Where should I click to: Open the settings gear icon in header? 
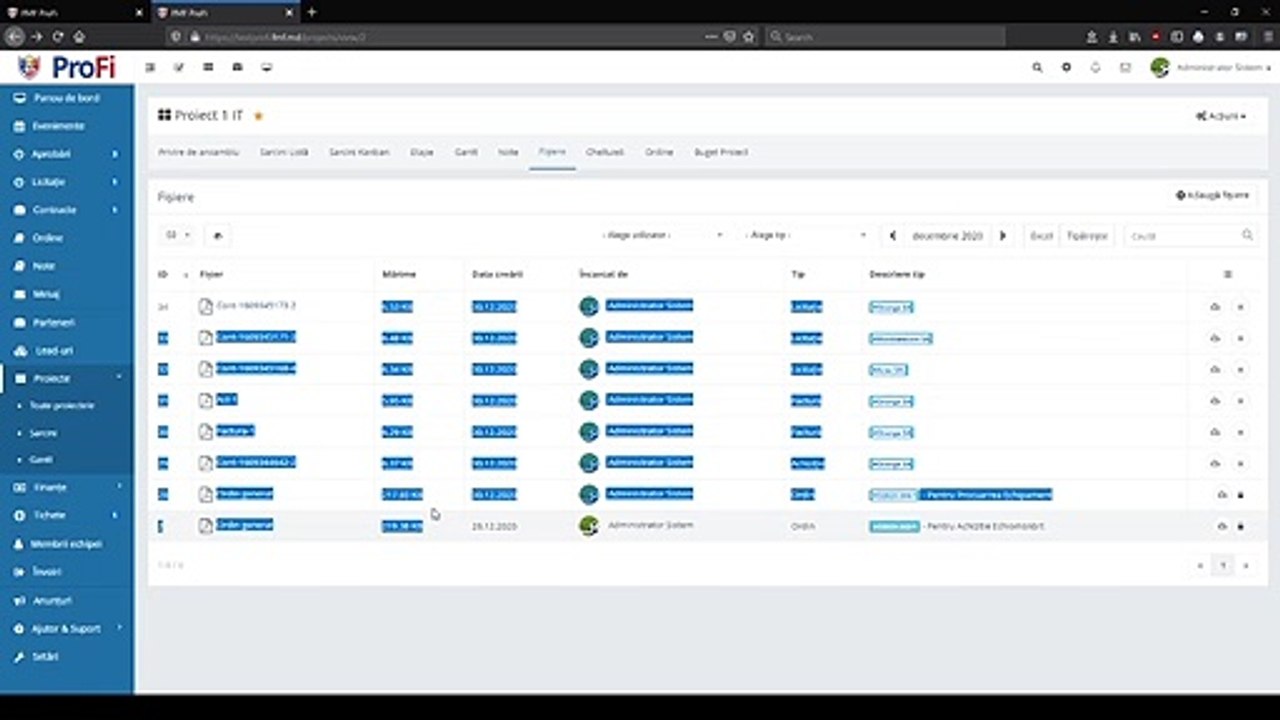[1066, 67]
